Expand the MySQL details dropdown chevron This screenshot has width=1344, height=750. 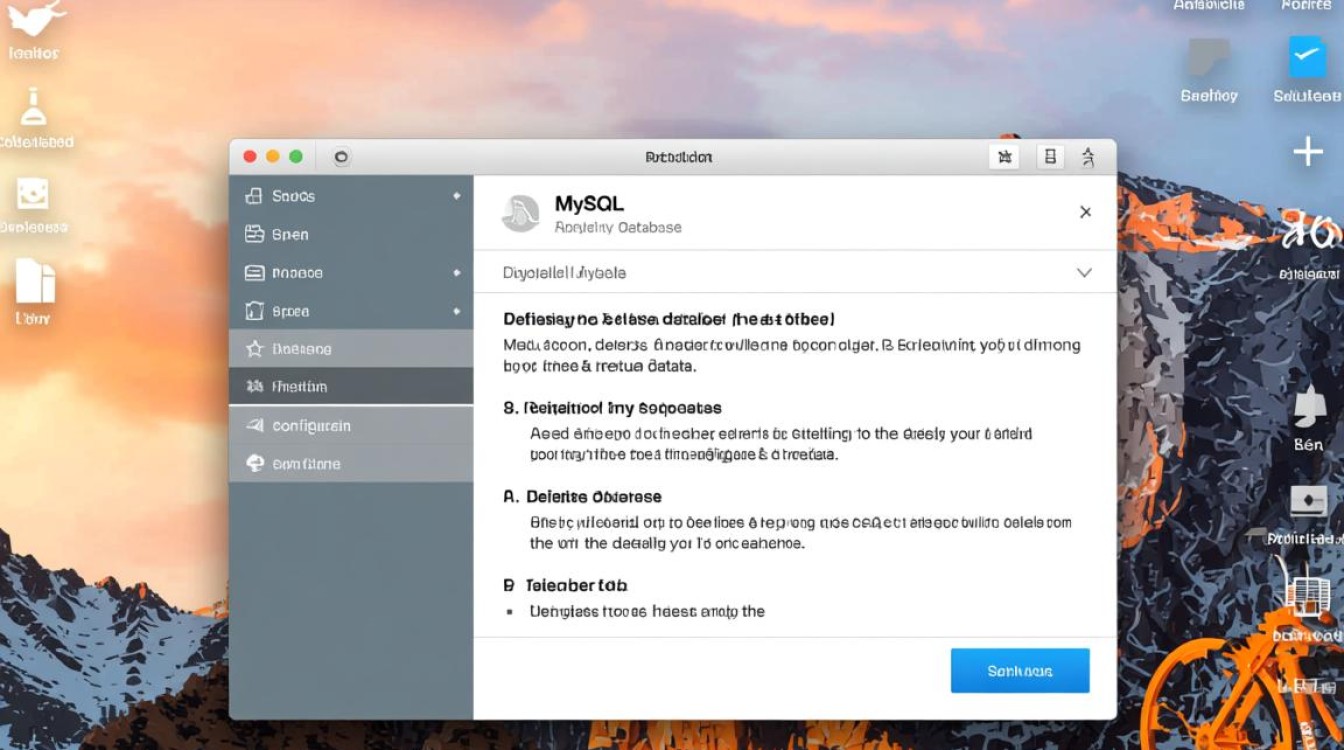point(1084,272)
